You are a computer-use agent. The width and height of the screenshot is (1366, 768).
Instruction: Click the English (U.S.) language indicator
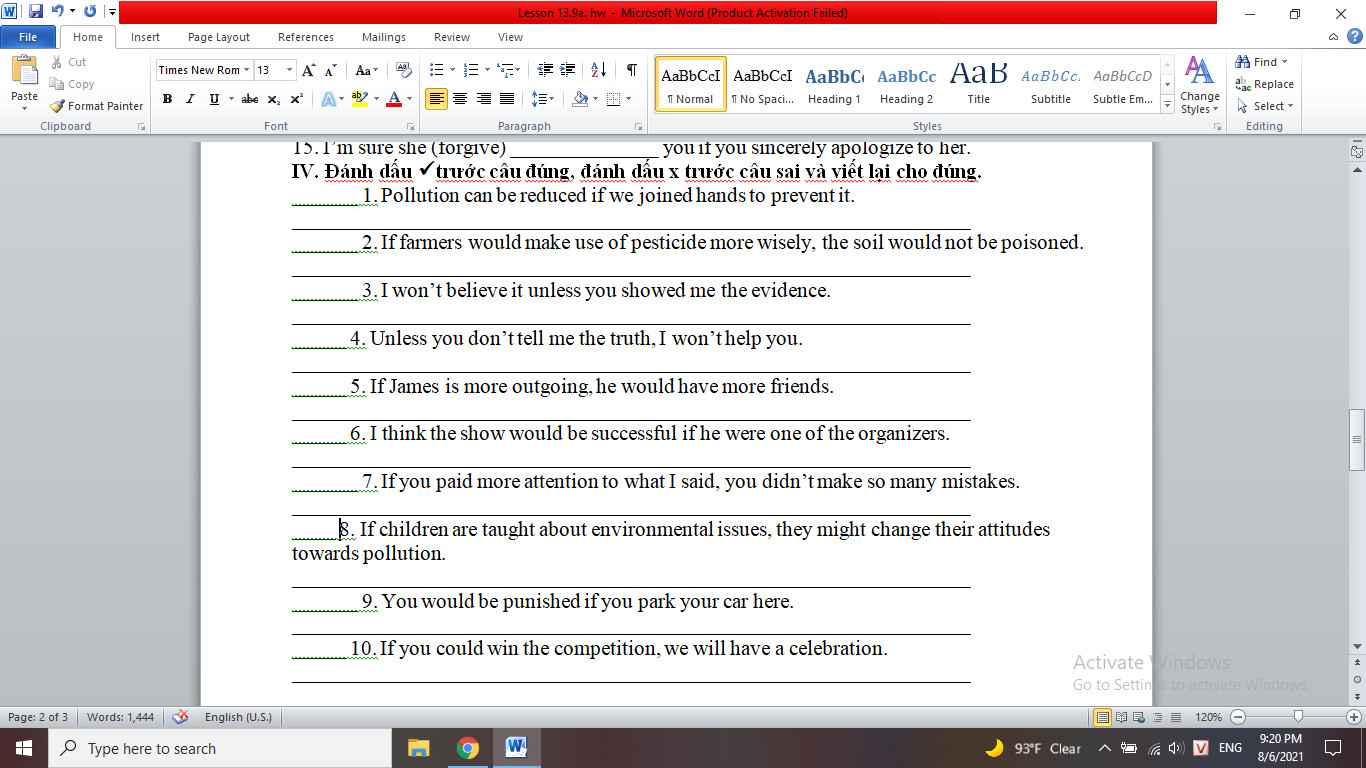pyautogui.click(x=238, y=717)
